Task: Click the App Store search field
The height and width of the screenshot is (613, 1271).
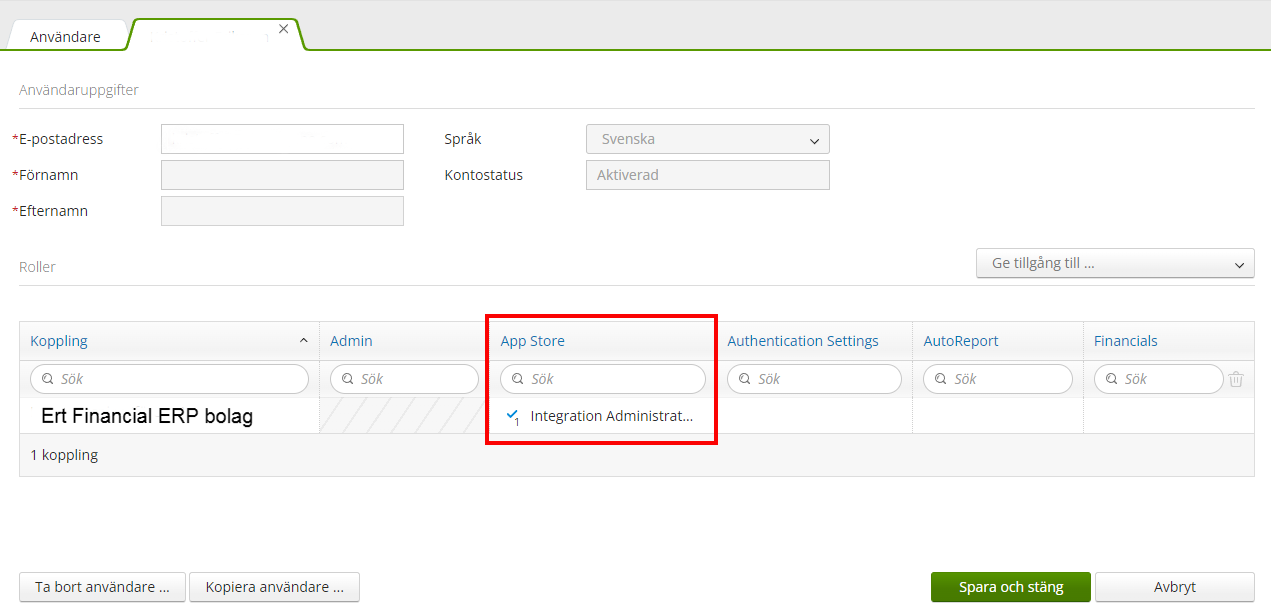Action: click(x=603, y=379)
